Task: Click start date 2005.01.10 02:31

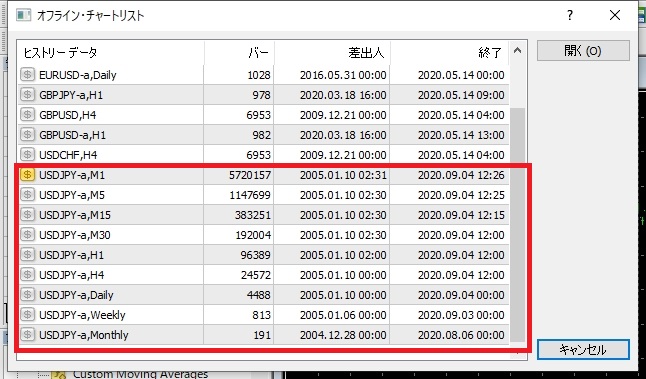Action: 343,175
